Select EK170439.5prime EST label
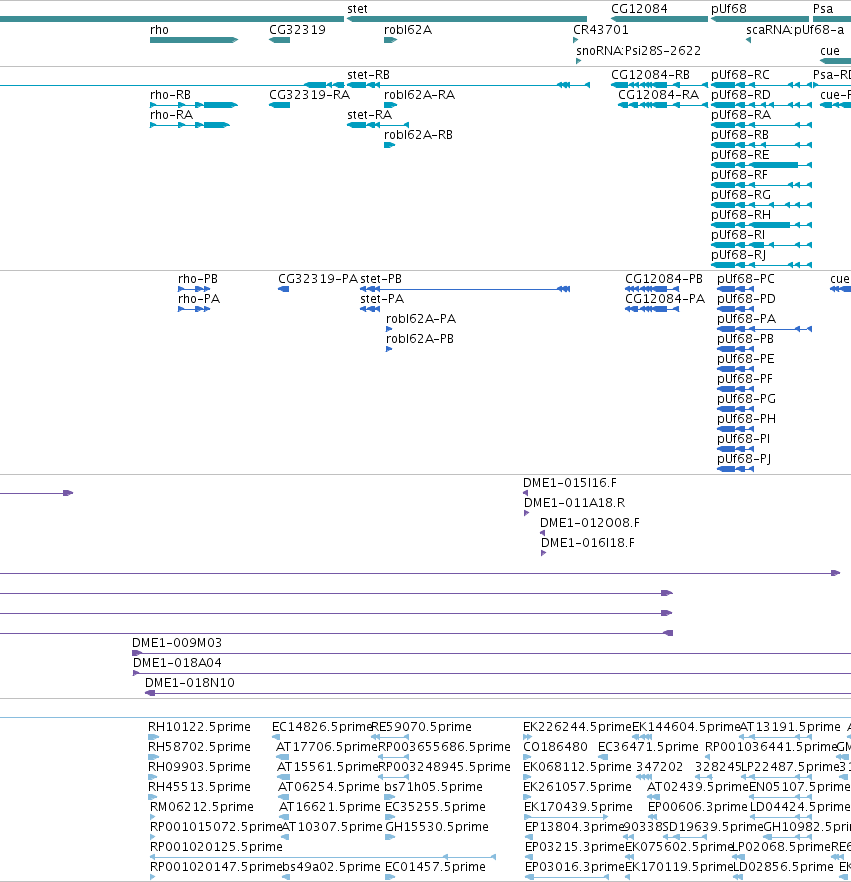This screenshot has width=851, height=882. pos(578,807)
